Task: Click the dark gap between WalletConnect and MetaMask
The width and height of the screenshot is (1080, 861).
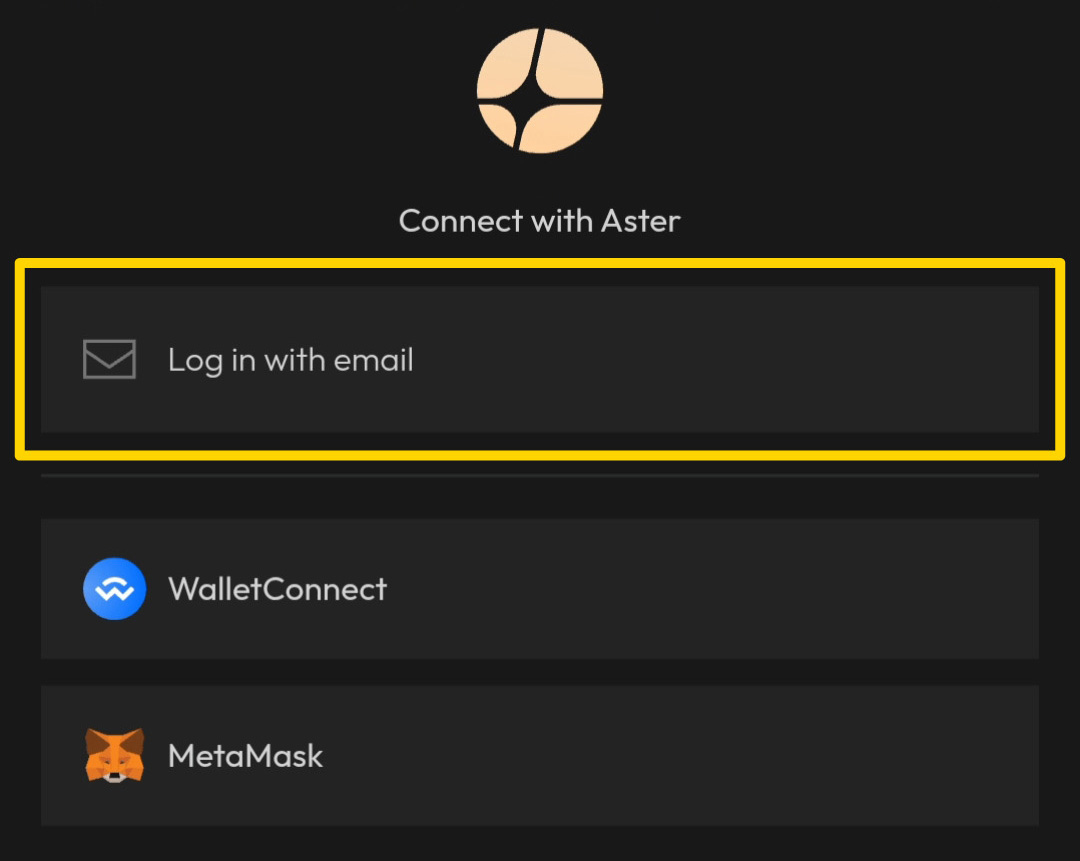Action: [x=540, y=672]
